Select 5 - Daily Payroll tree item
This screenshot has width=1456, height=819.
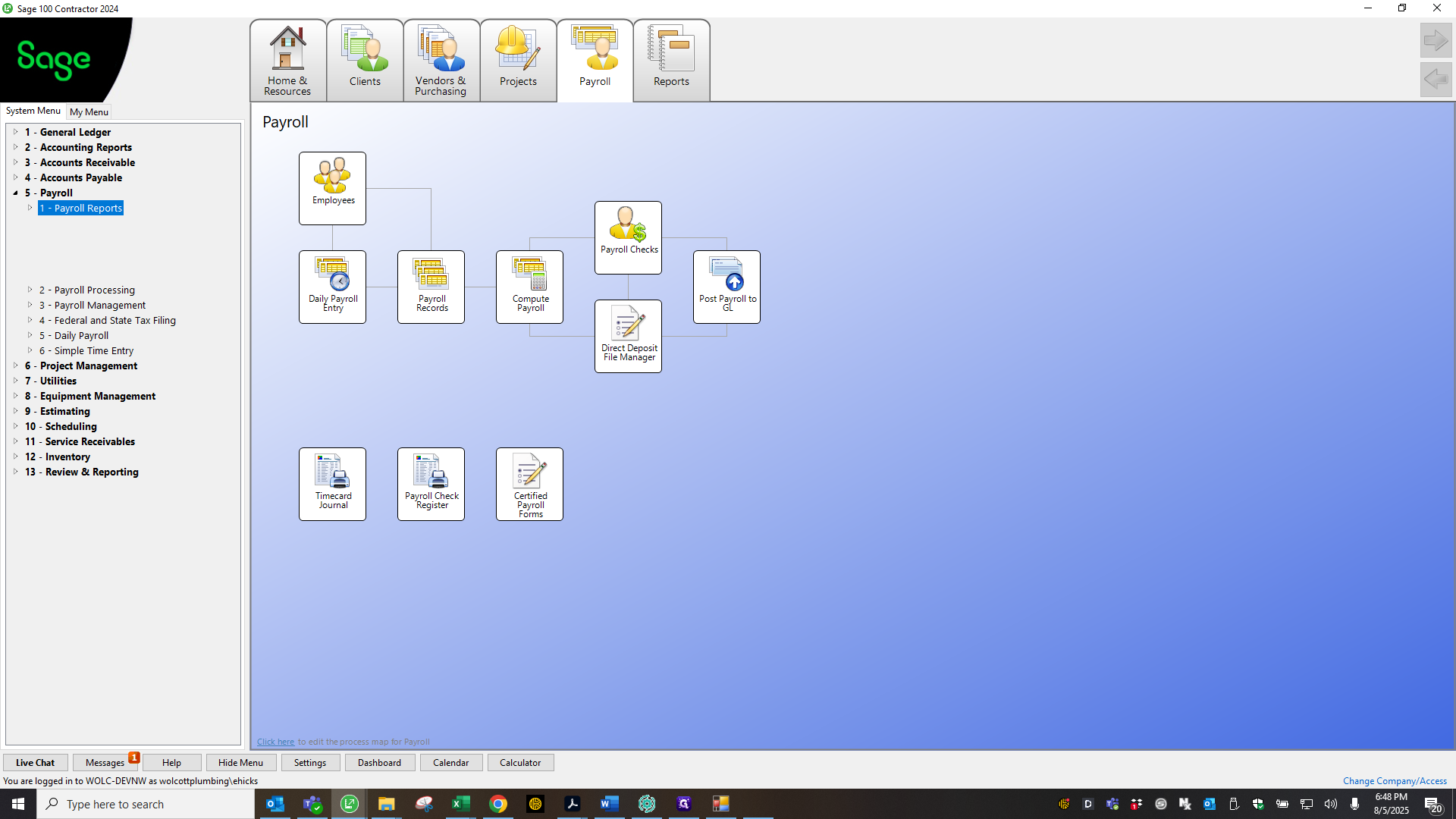click(74, 335)
